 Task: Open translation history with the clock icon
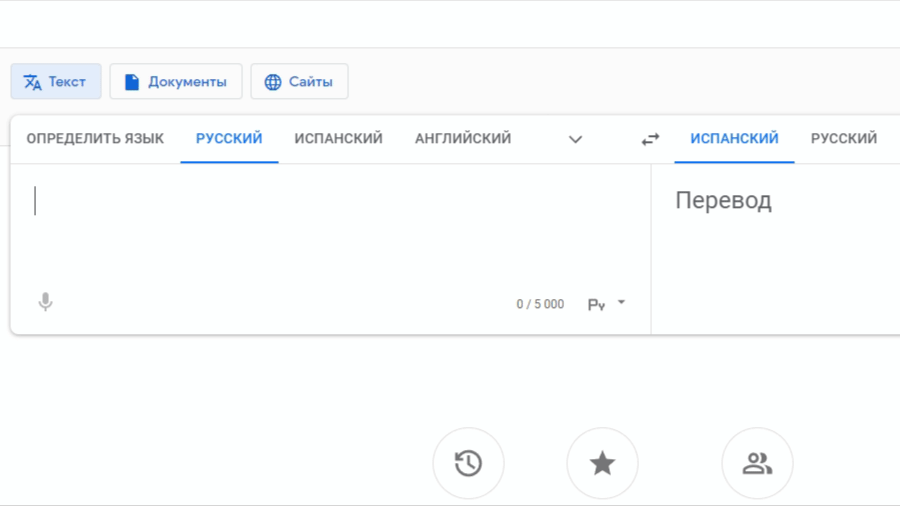(468, 463)
